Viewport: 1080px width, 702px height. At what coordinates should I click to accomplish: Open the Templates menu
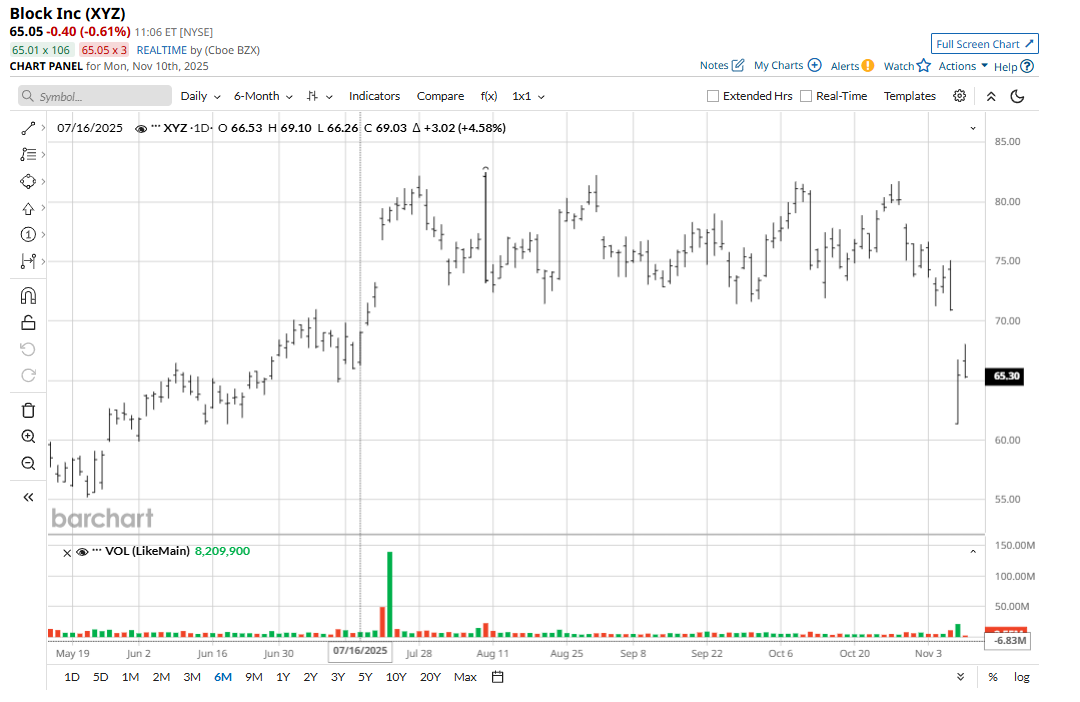coord(910,96)
